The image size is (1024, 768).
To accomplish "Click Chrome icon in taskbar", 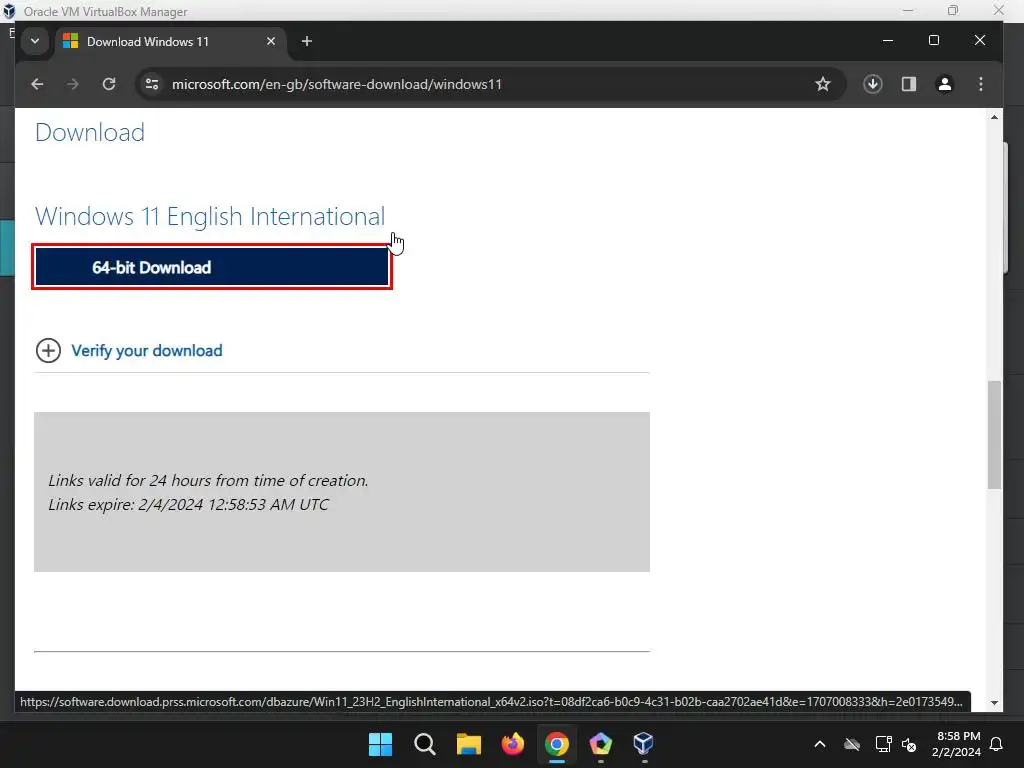I will click(556, 744).
